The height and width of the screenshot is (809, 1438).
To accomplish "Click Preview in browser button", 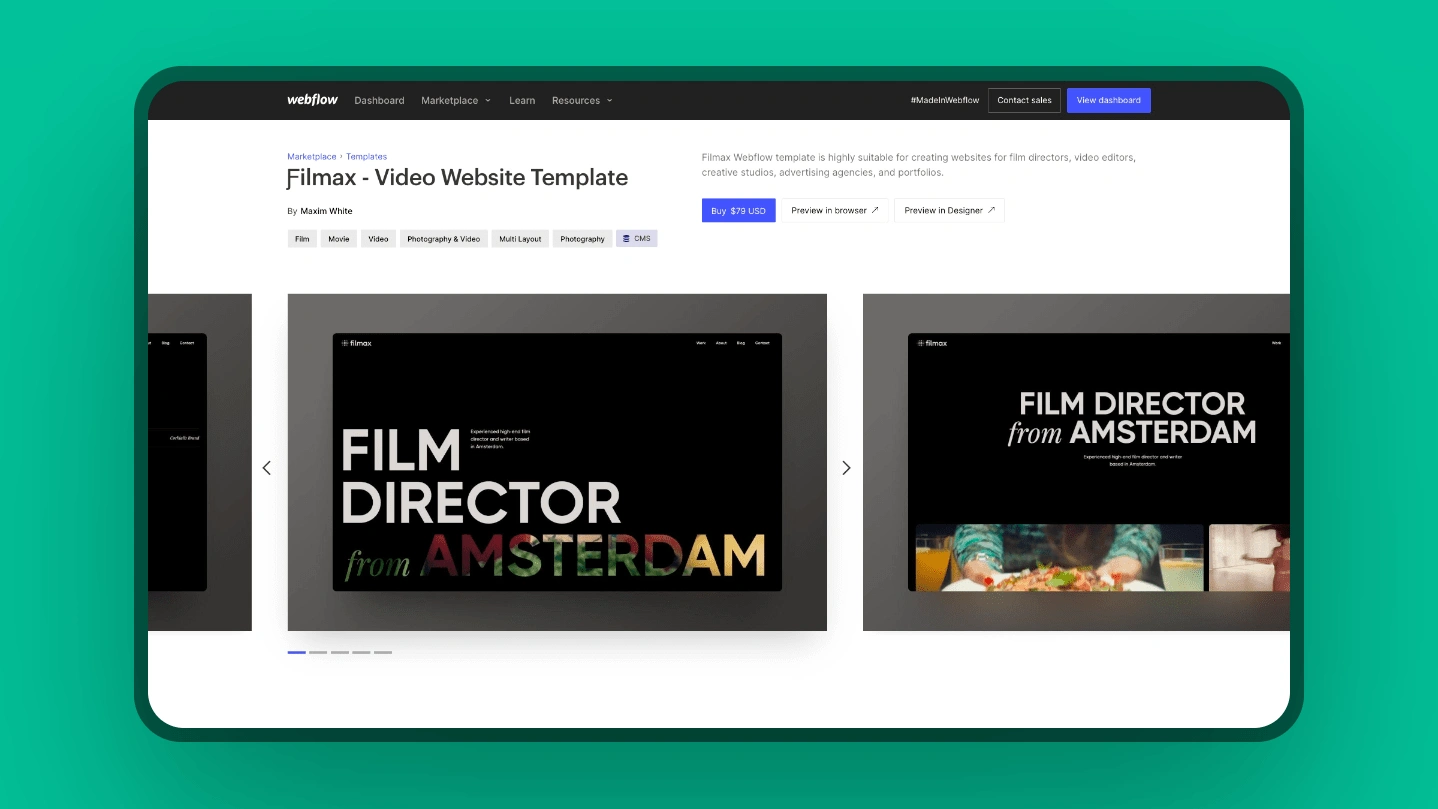I will coord(835,210).
